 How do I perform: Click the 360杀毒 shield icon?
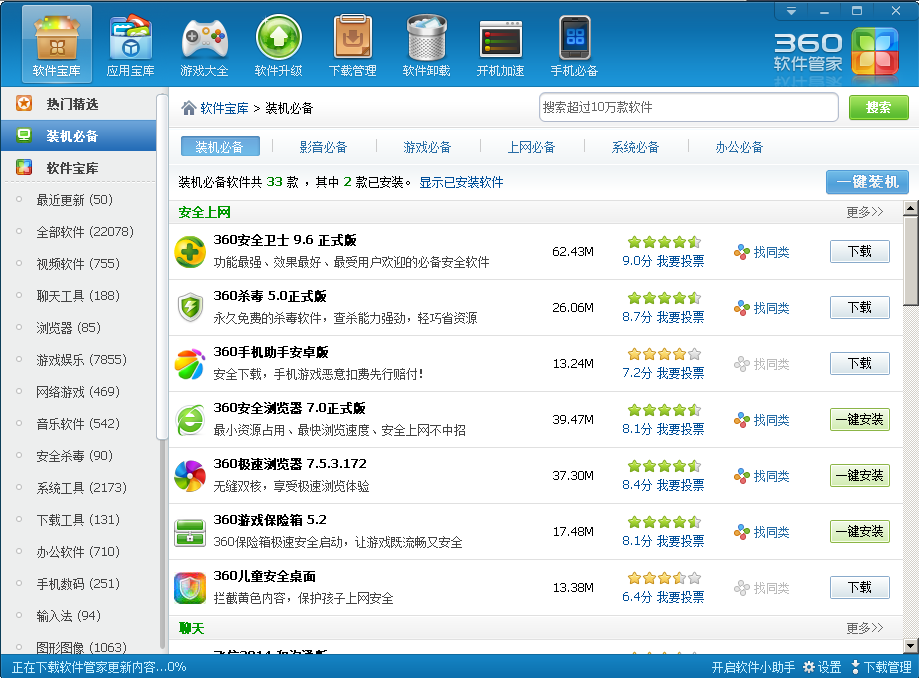click(190, 308)
